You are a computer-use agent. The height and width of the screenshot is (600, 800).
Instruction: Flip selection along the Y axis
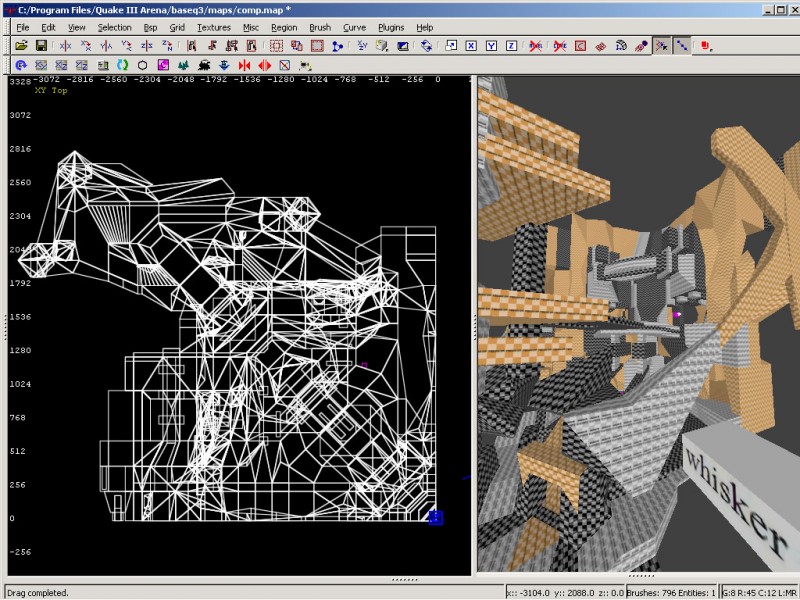coord(106,46)
